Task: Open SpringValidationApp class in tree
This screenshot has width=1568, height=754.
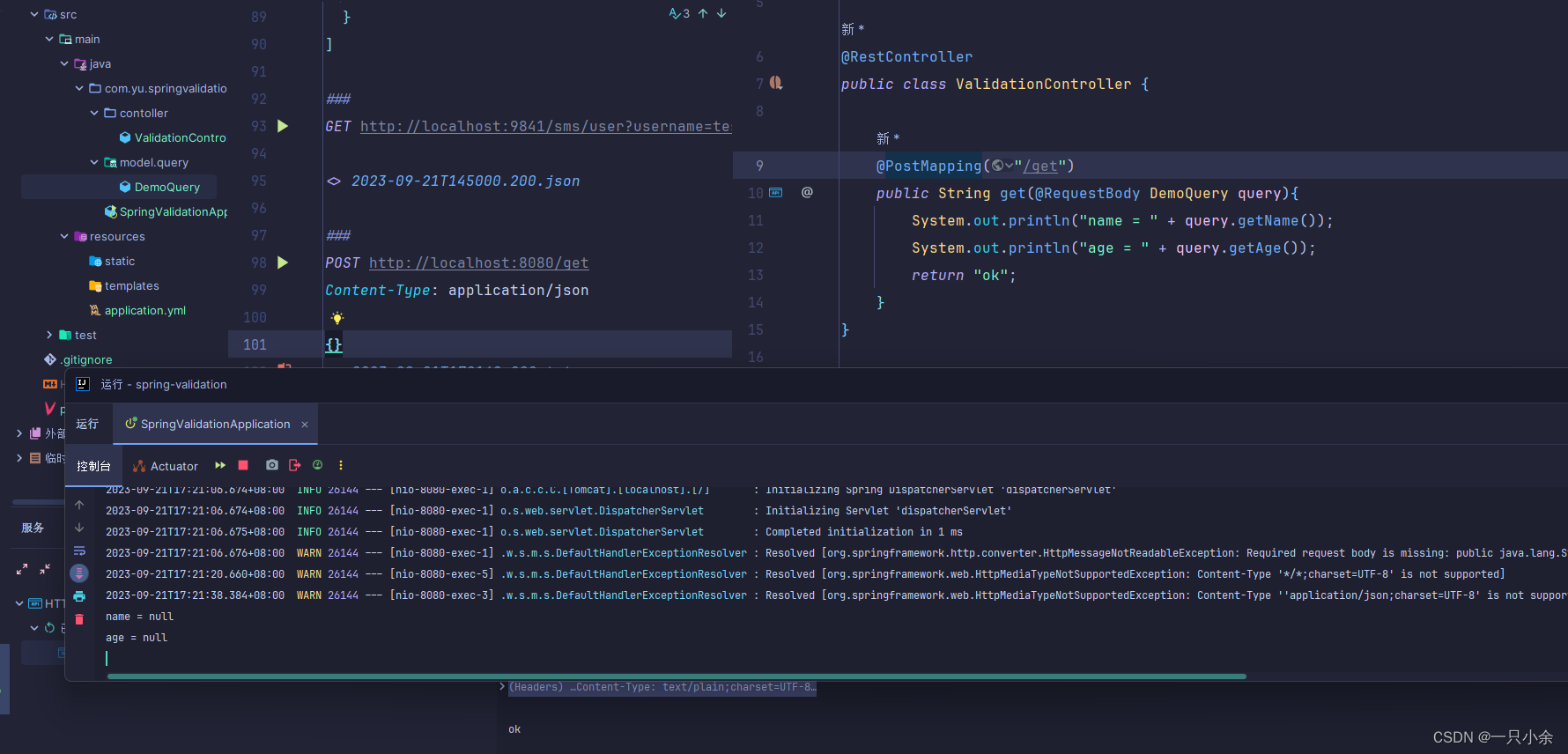Action: pos(166,211)
